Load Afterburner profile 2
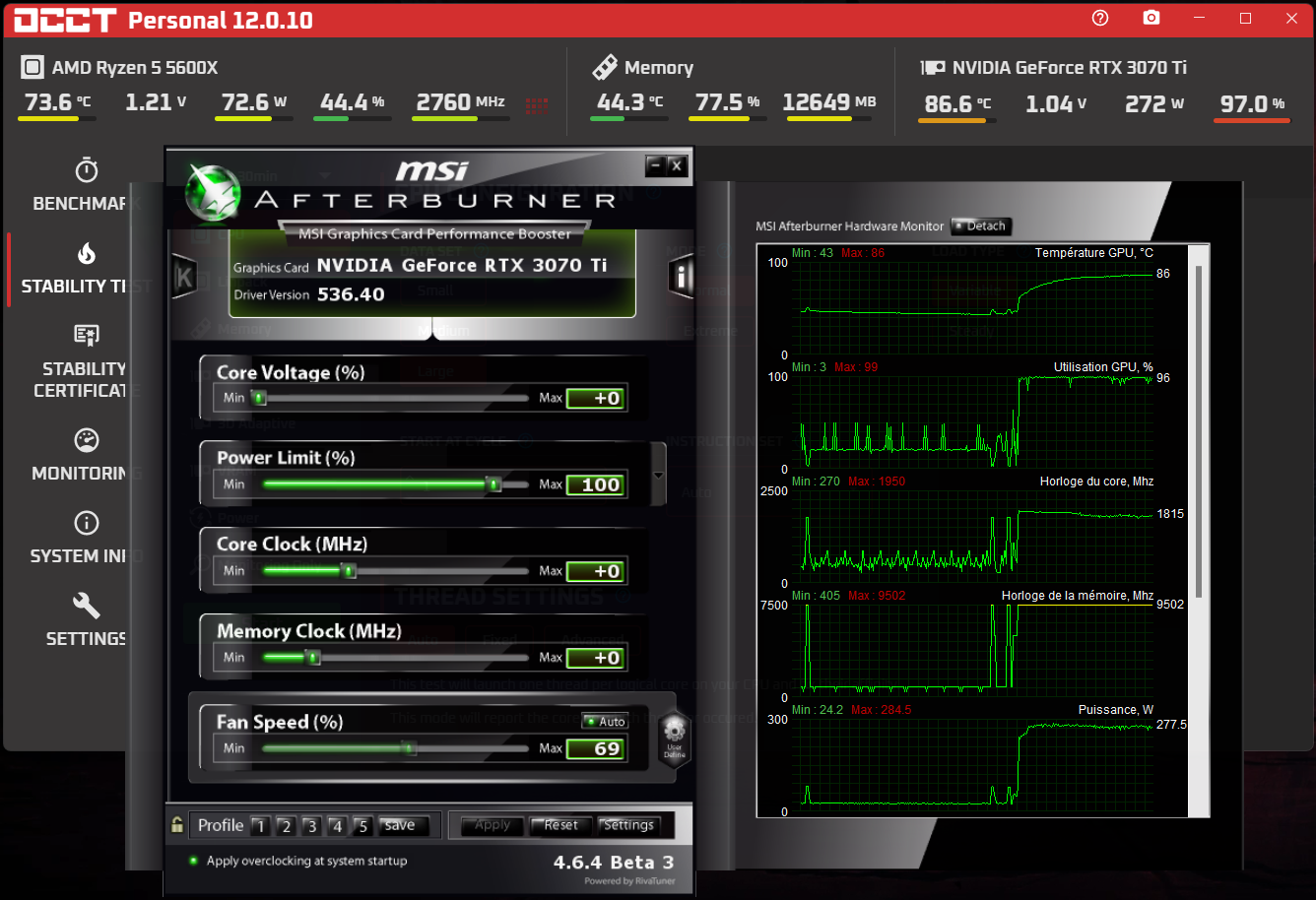Viewport: 1316px width, 900px height. click(285, 826)
